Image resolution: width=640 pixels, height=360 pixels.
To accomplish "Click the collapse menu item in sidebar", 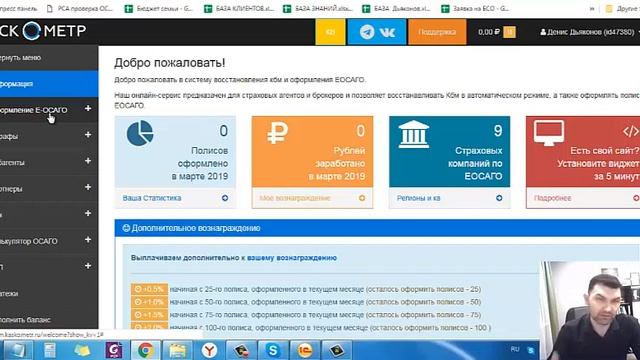I will coord(49,58).
